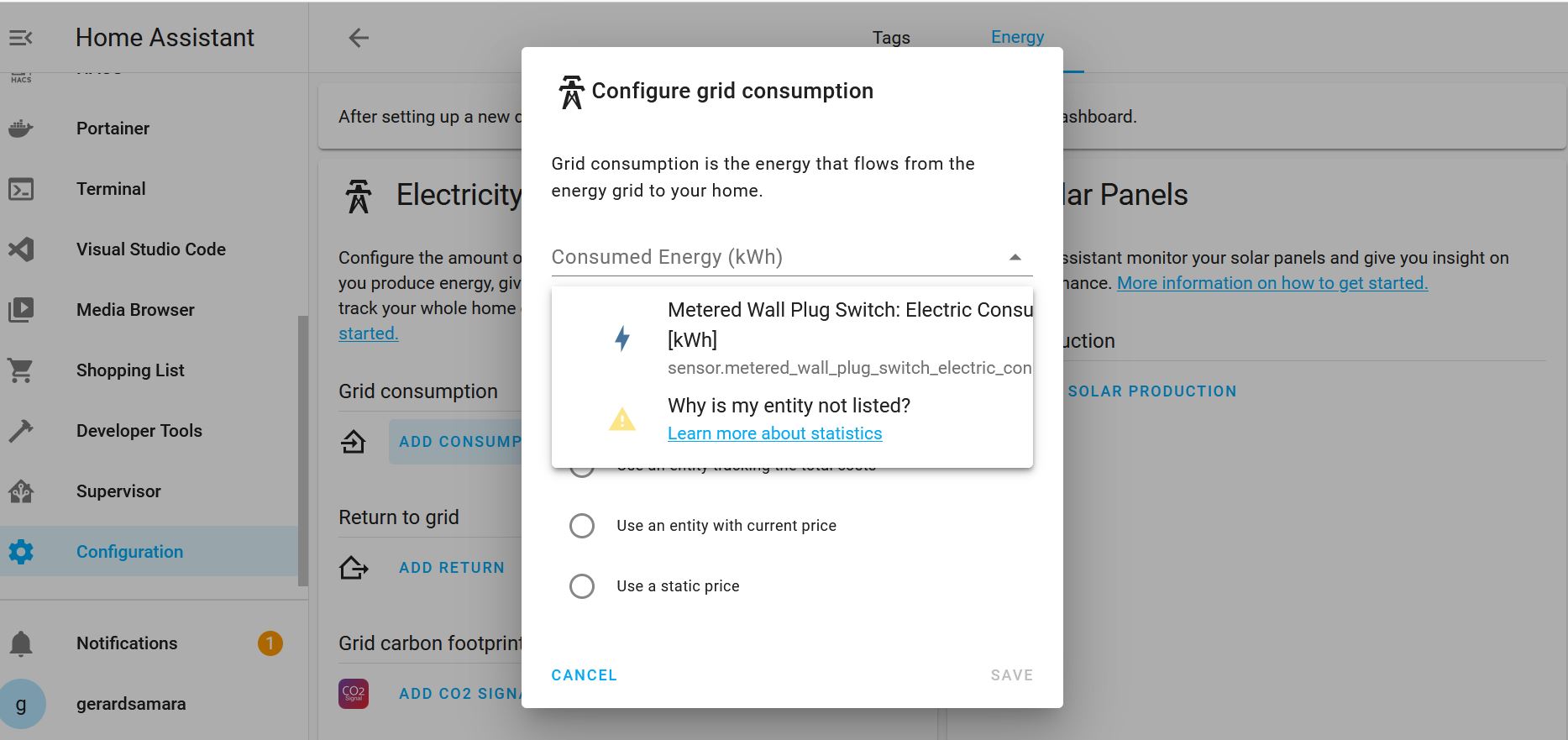This screenshot has height=740, width=1568.
Task: Select "Use a static price" option
Action: [582, 586]
